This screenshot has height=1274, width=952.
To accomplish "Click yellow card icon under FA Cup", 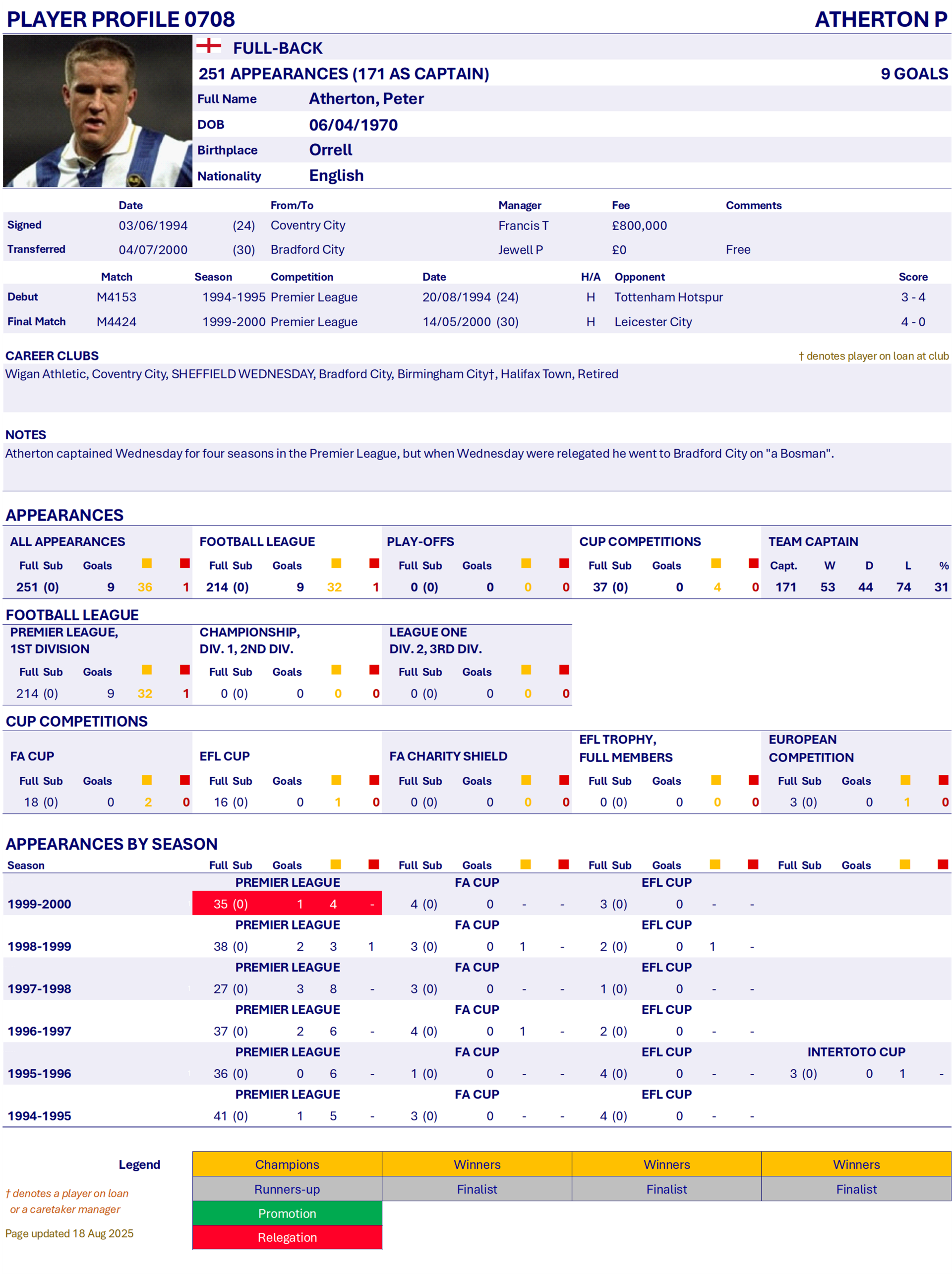I will point(147,780).
